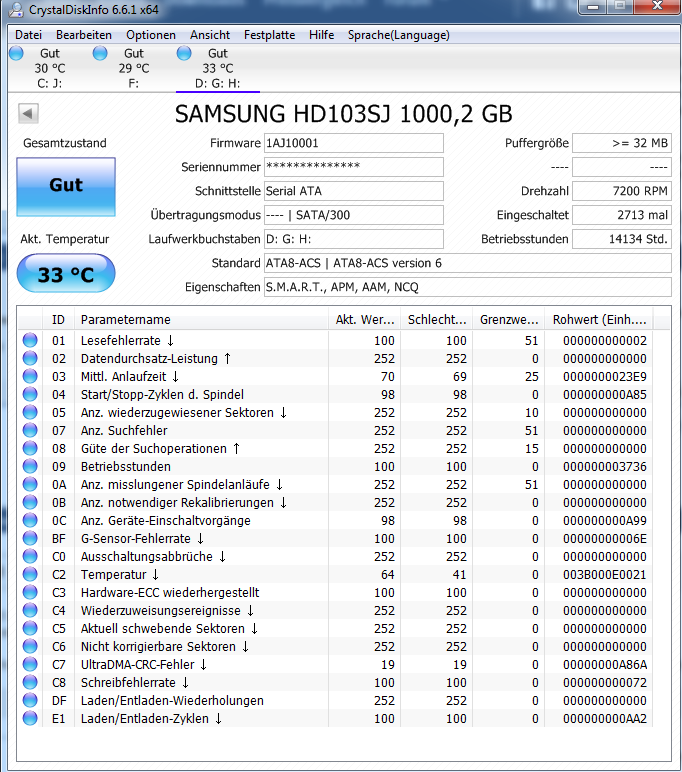Click status icon of Schreibfehlerrate row

coord(30,682)
